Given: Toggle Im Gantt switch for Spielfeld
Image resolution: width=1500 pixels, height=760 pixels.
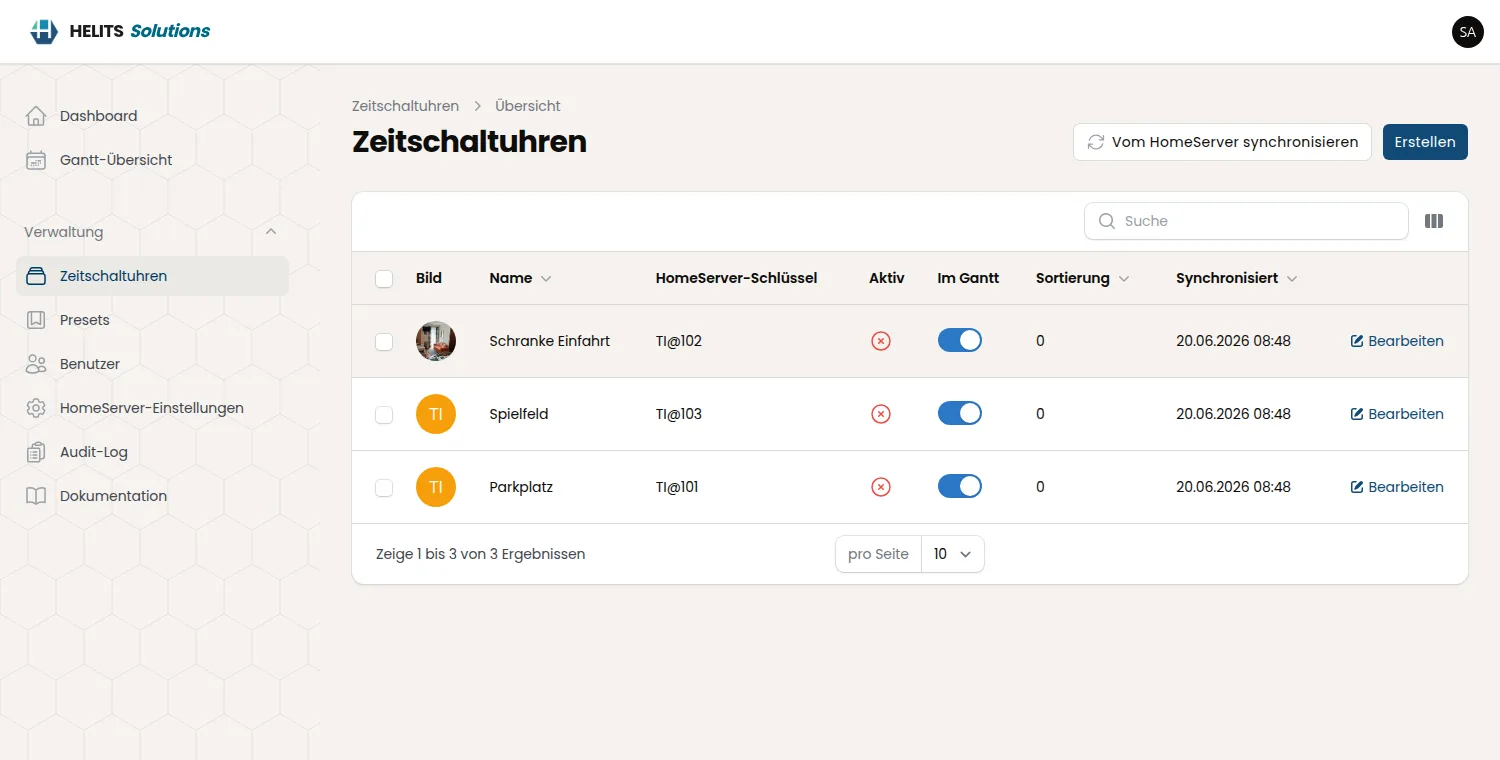Looking at the screenshot, I should tap(960, 413).
